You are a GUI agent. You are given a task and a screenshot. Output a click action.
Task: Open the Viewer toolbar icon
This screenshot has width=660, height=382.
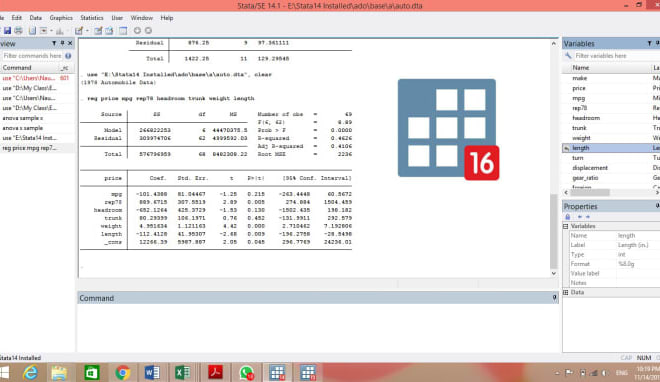[43, 31]
